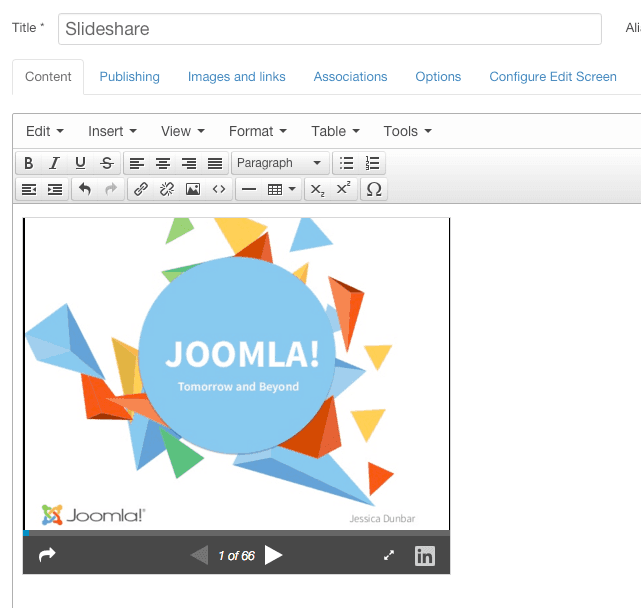Screen dimensions: 641x608
Task: Open the Table menu
Action: 335,131
